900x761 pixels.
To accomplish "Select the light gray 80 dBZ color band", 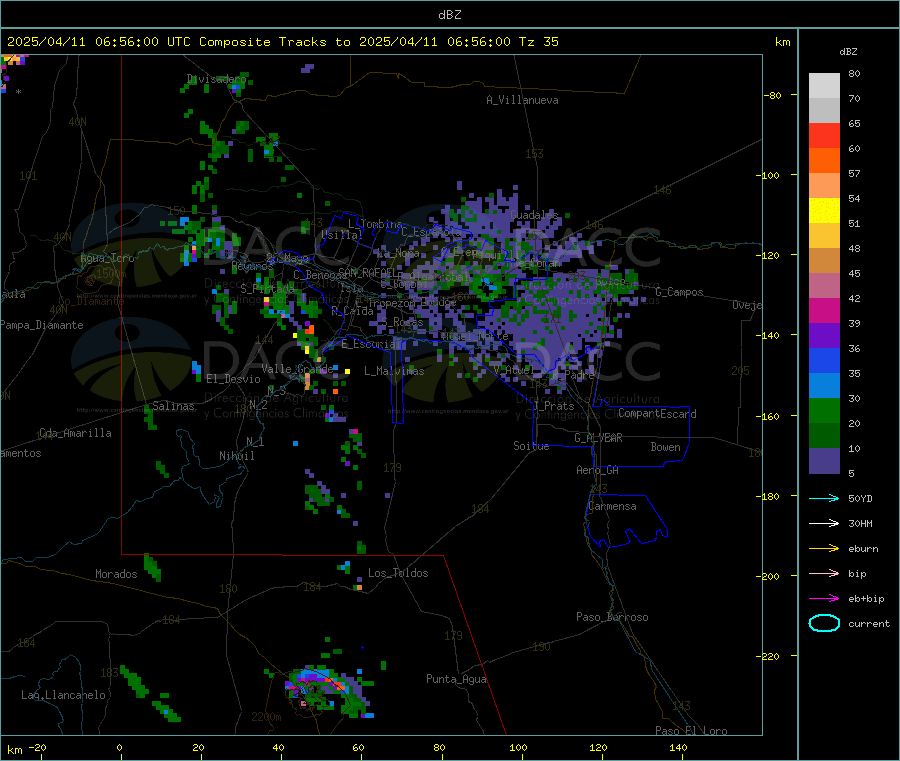I will pyautogui.click(x=824, y=86).
